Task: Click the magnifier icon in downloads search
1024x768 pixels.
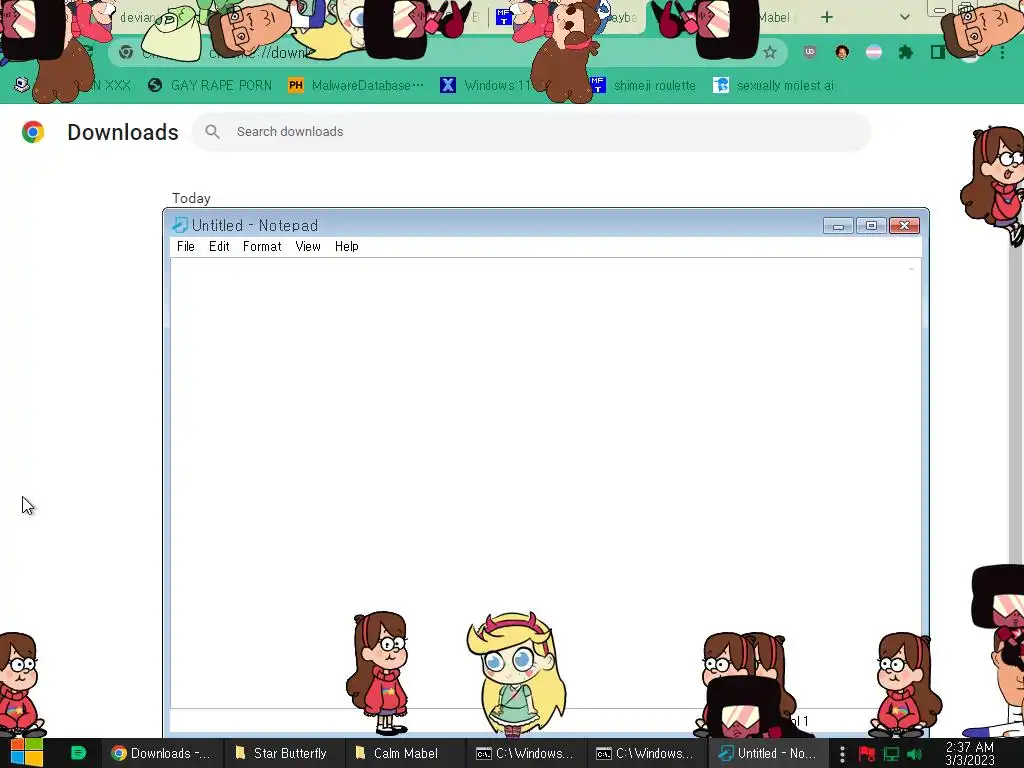Action: point(212,131)
